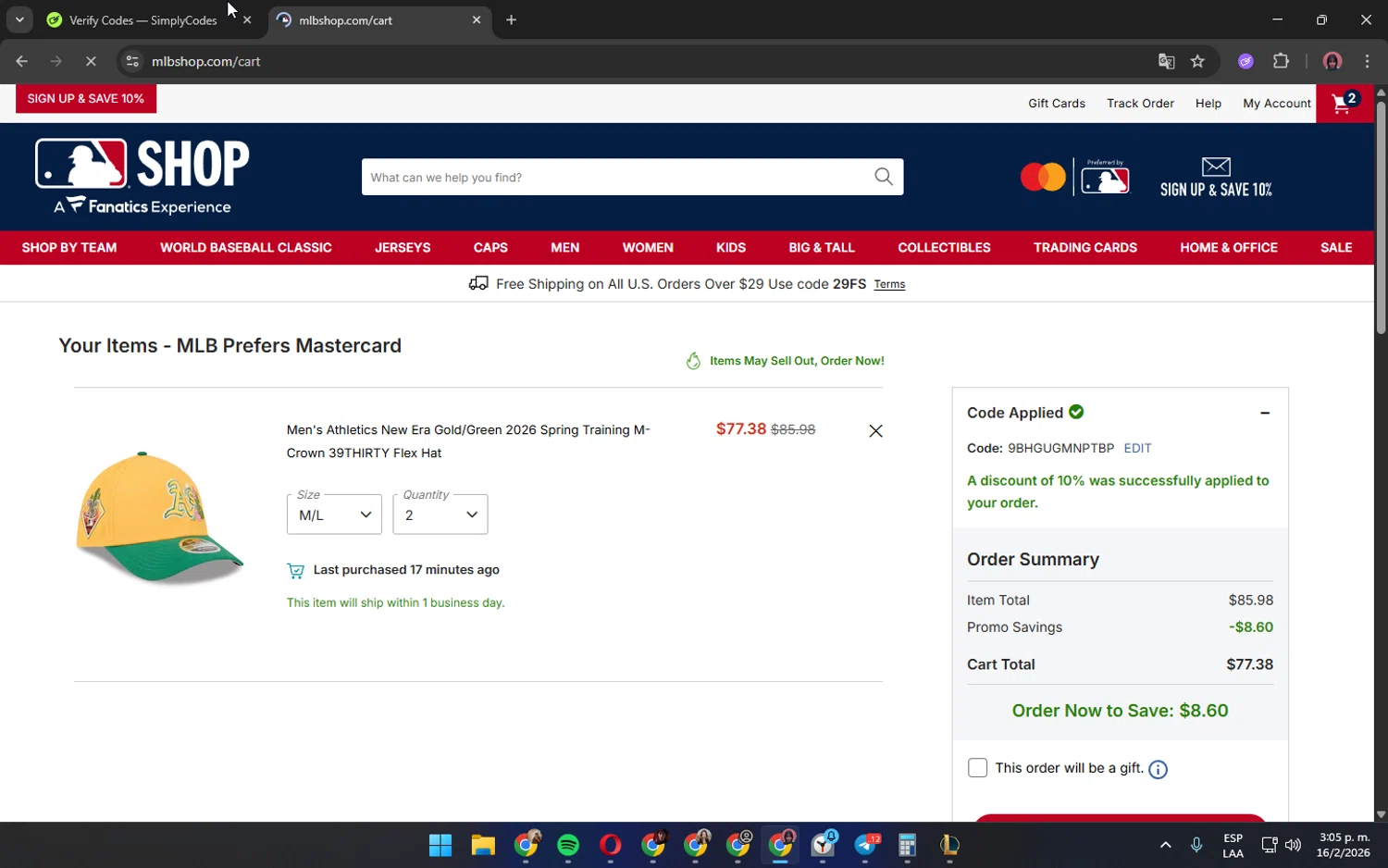Open My Account link

pyautogui.click(x=1277, y=104)
